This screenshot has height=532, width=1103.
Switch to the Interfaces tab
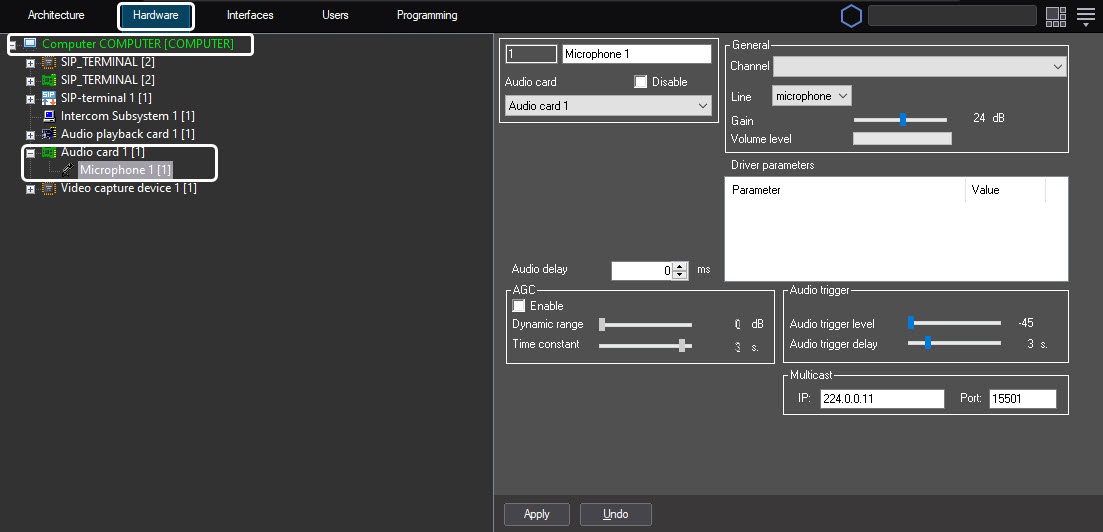pyautogui.click(x=250, y=16)
